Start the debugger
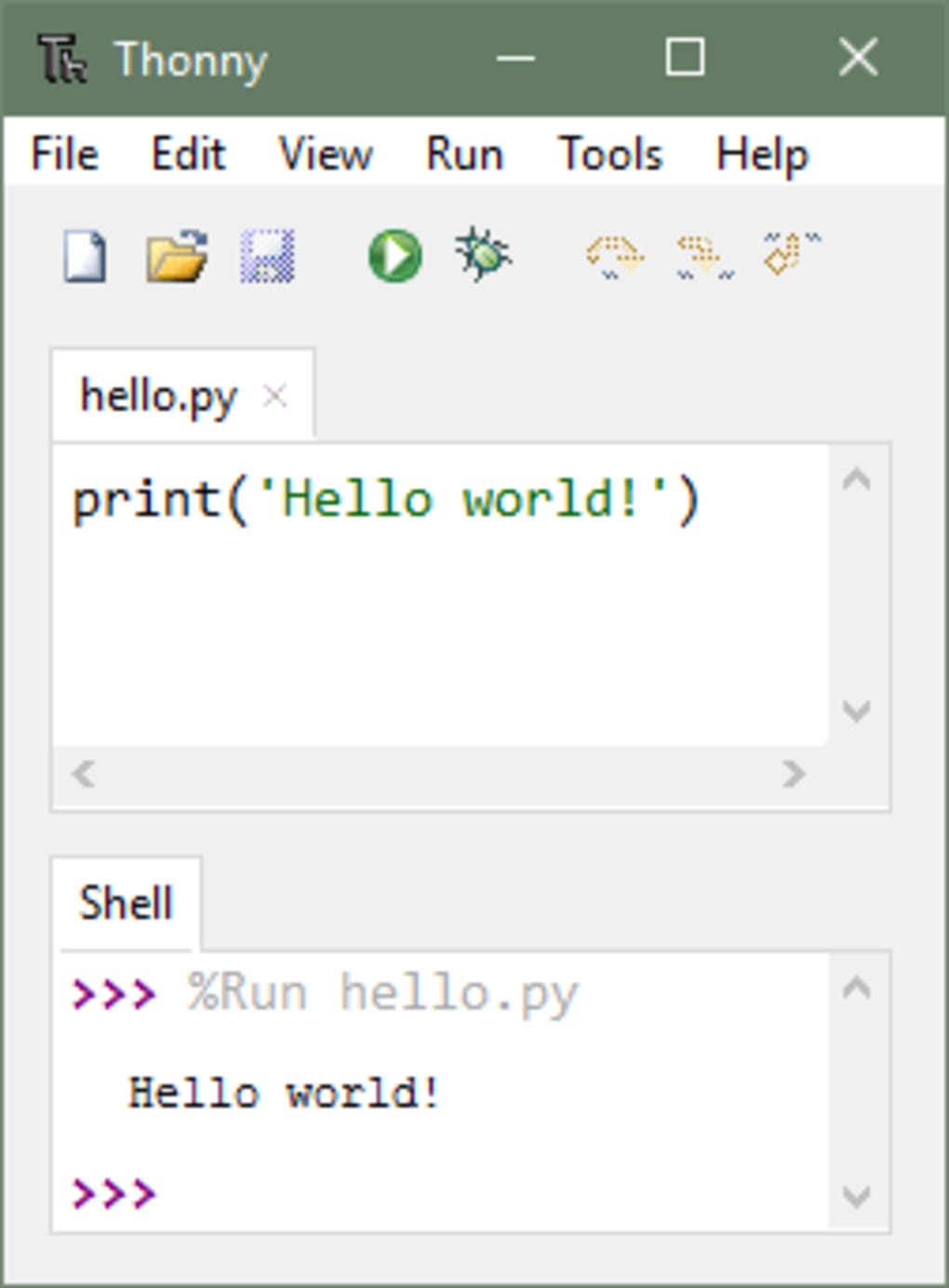 click(483, 254)
